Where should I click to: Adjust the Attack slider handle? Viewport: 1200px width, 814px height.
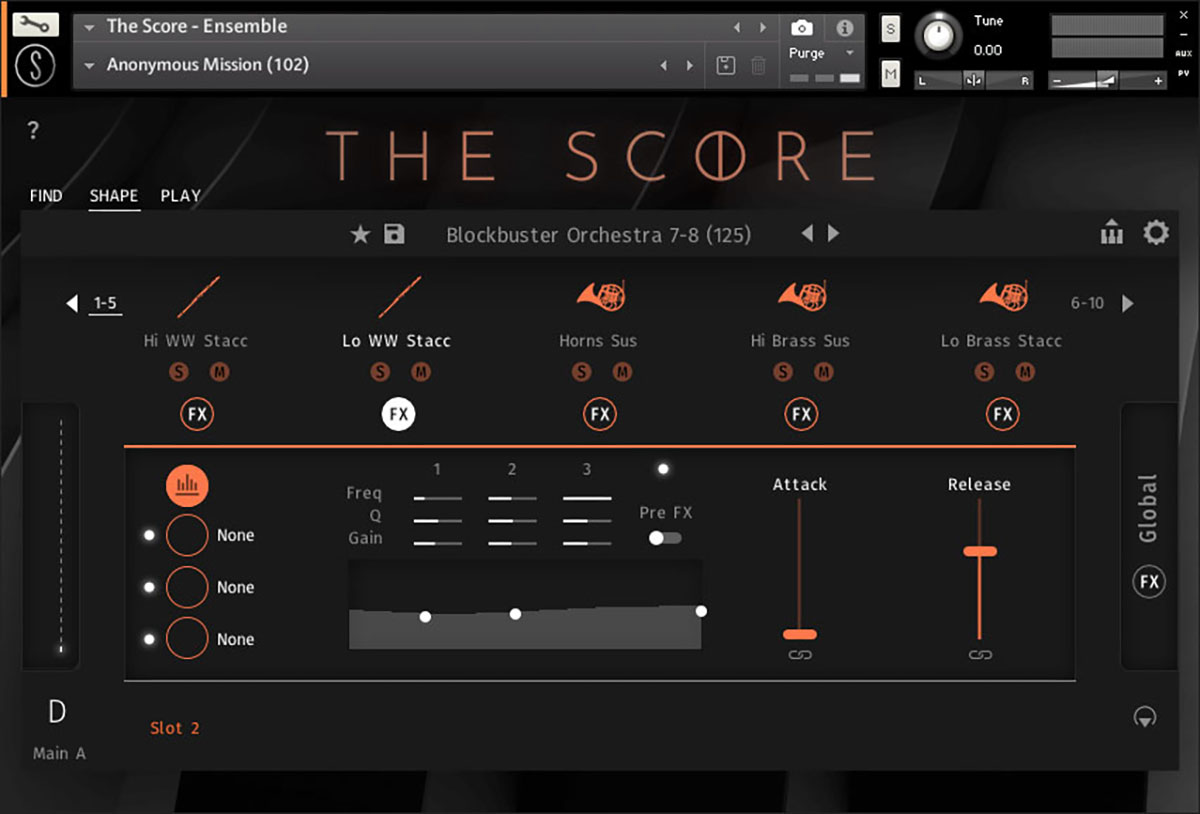pos(800,634)
